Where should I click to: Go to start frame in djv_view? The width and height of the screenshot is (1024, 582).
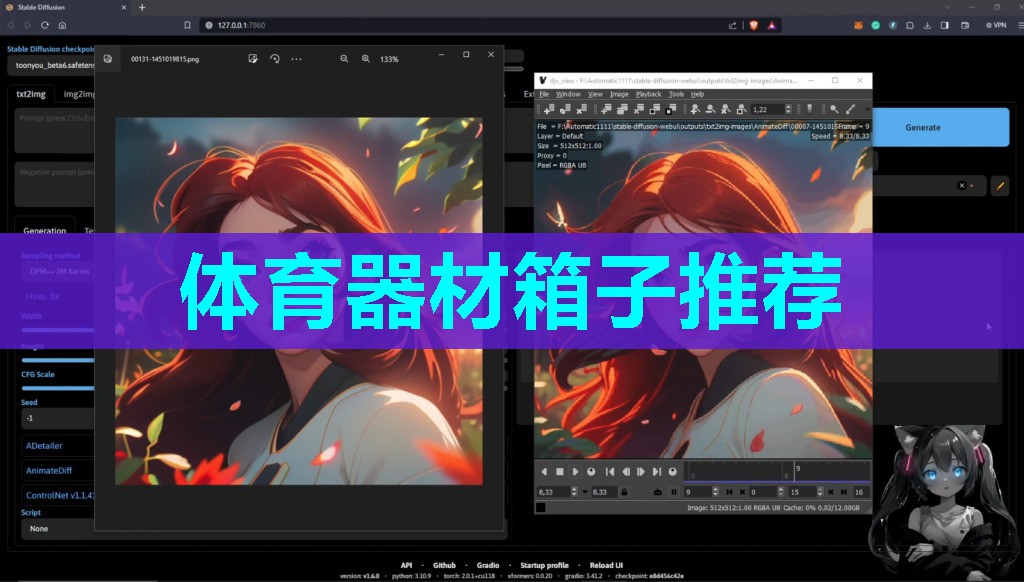pos(610,472)
